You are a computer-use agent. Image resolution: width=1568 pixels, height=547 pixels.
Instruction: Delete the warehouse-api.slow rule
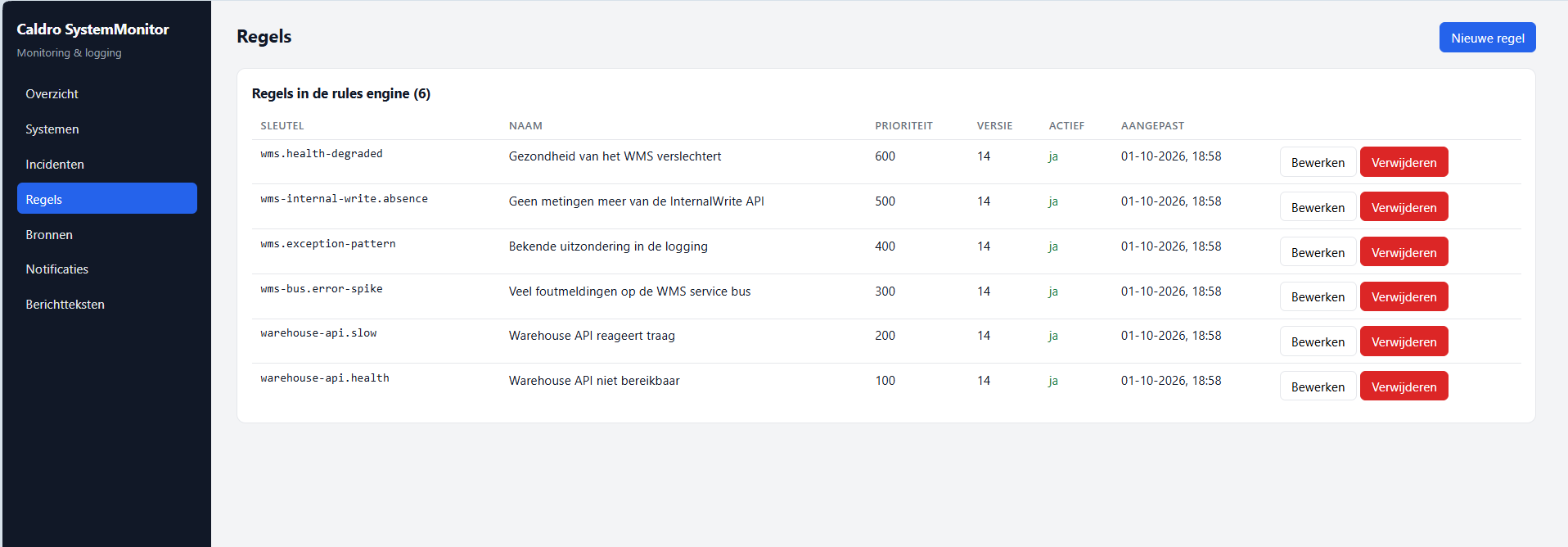point(1404,341)
